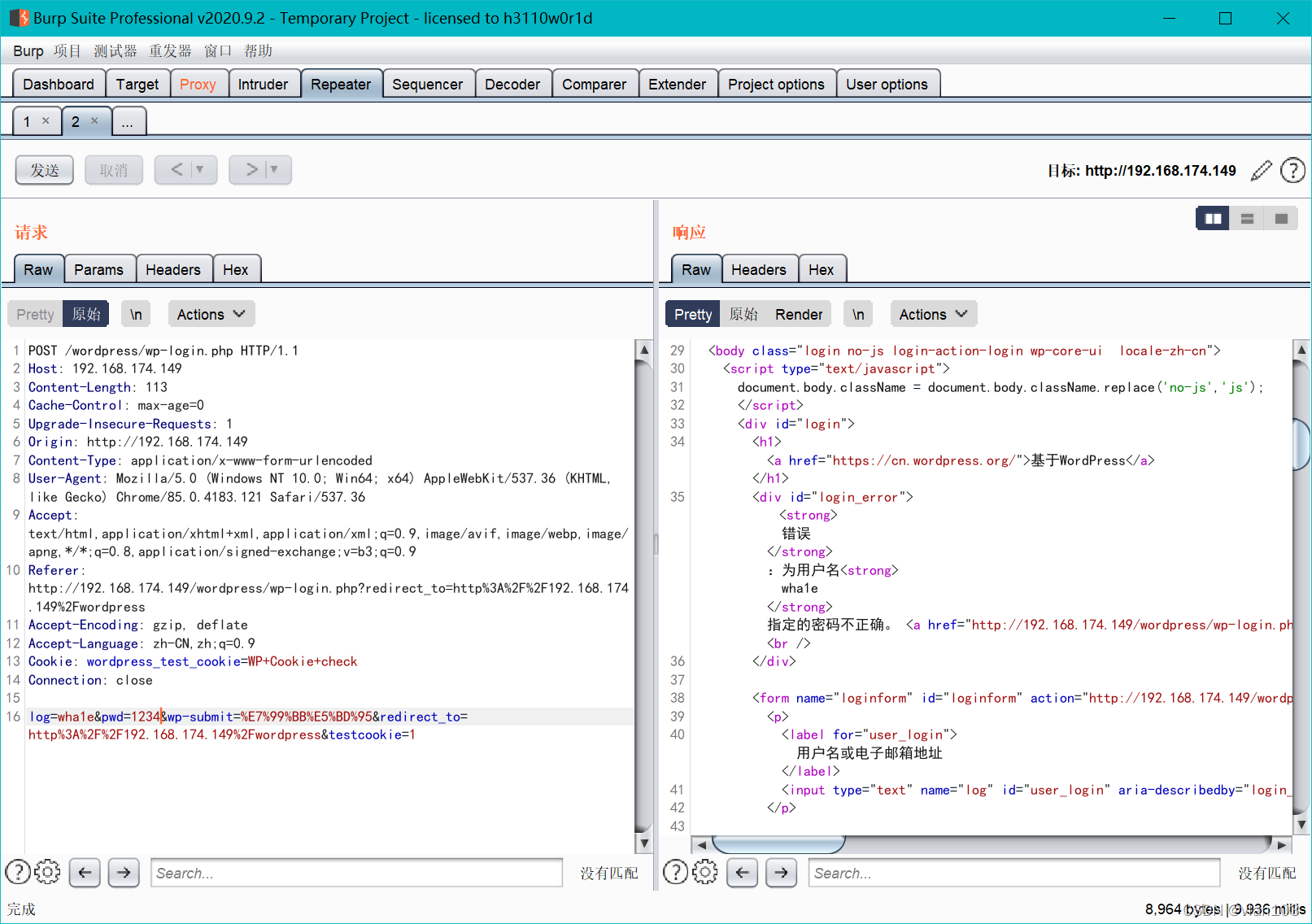1312x924 pixels.
Task: Switch to side-by-side layout view
Action: [1213, 219]
